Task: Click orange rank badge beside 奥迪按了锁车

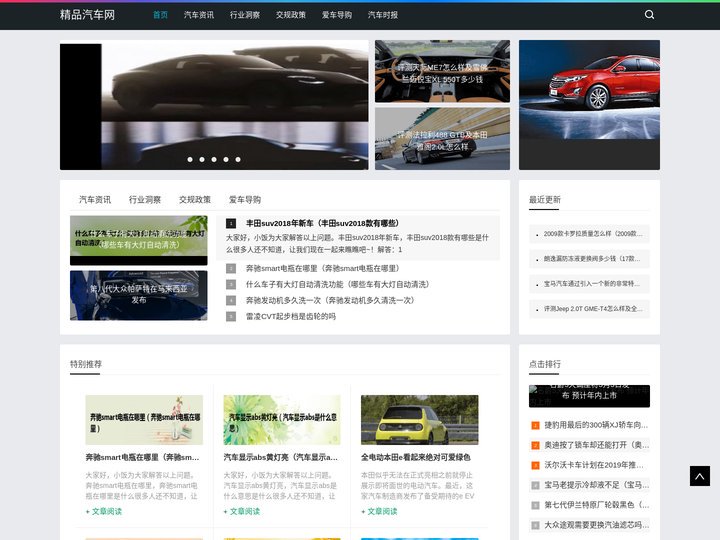Action: pyautogui.click(x=535, y=445)
